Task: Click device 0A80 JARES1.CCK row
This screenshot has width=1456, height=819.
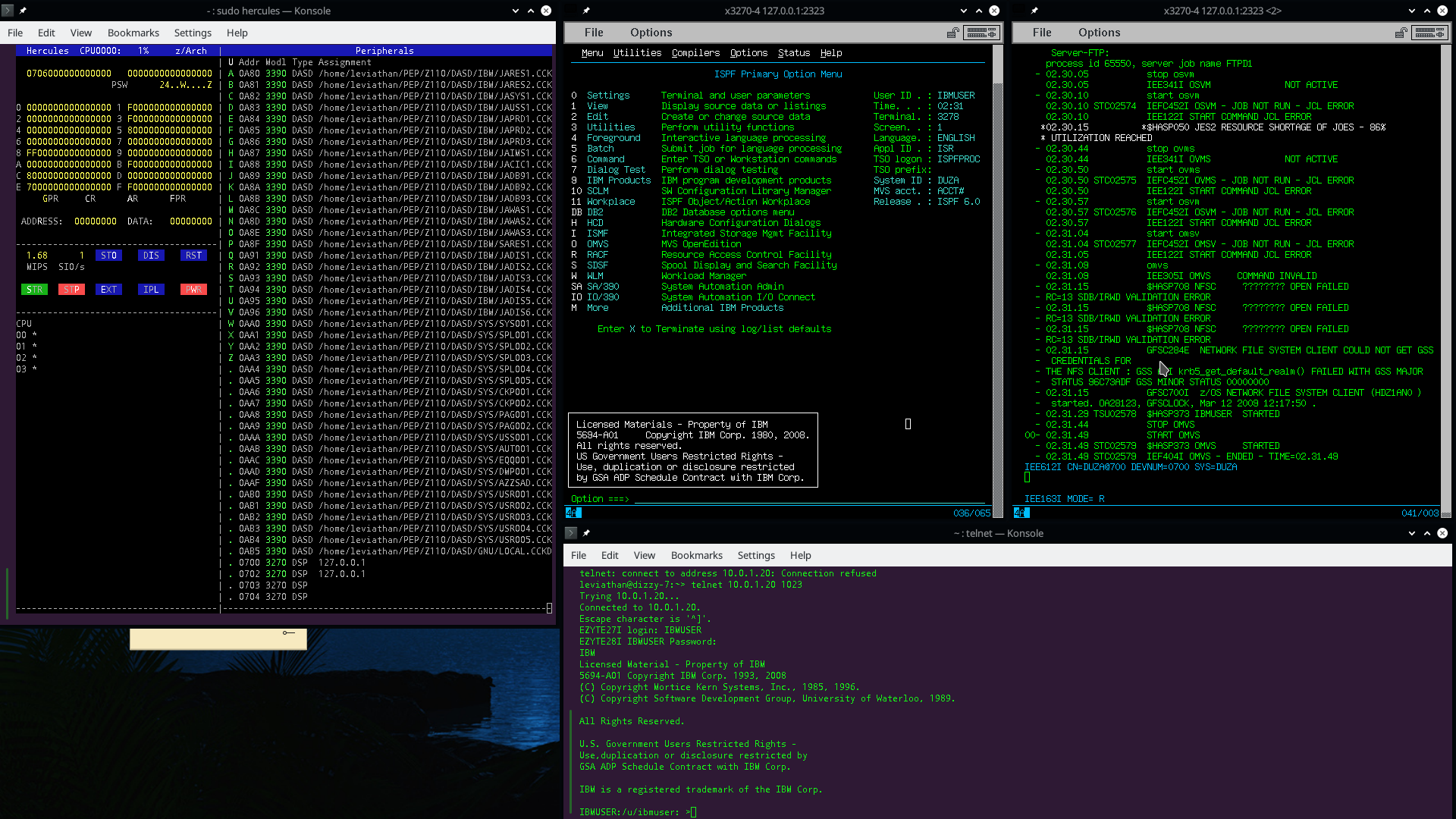Action: 390,74
